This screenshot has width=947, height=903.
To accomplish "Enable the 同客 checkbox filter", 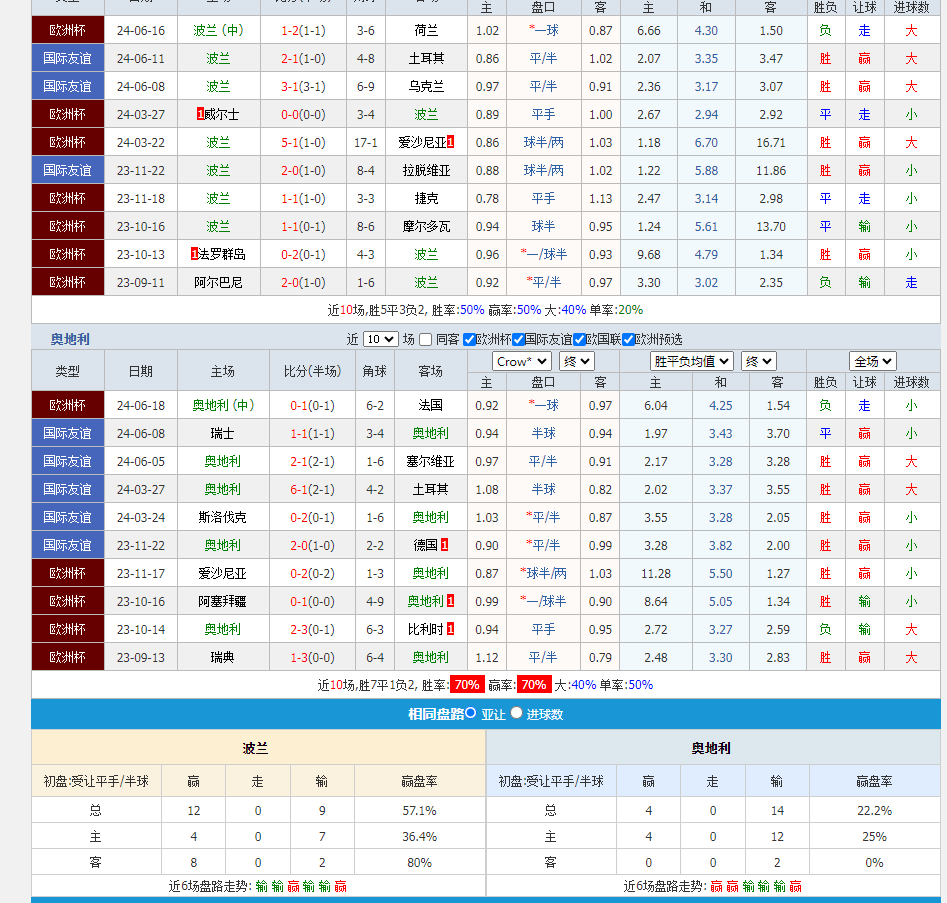I will tap(426, 340).
